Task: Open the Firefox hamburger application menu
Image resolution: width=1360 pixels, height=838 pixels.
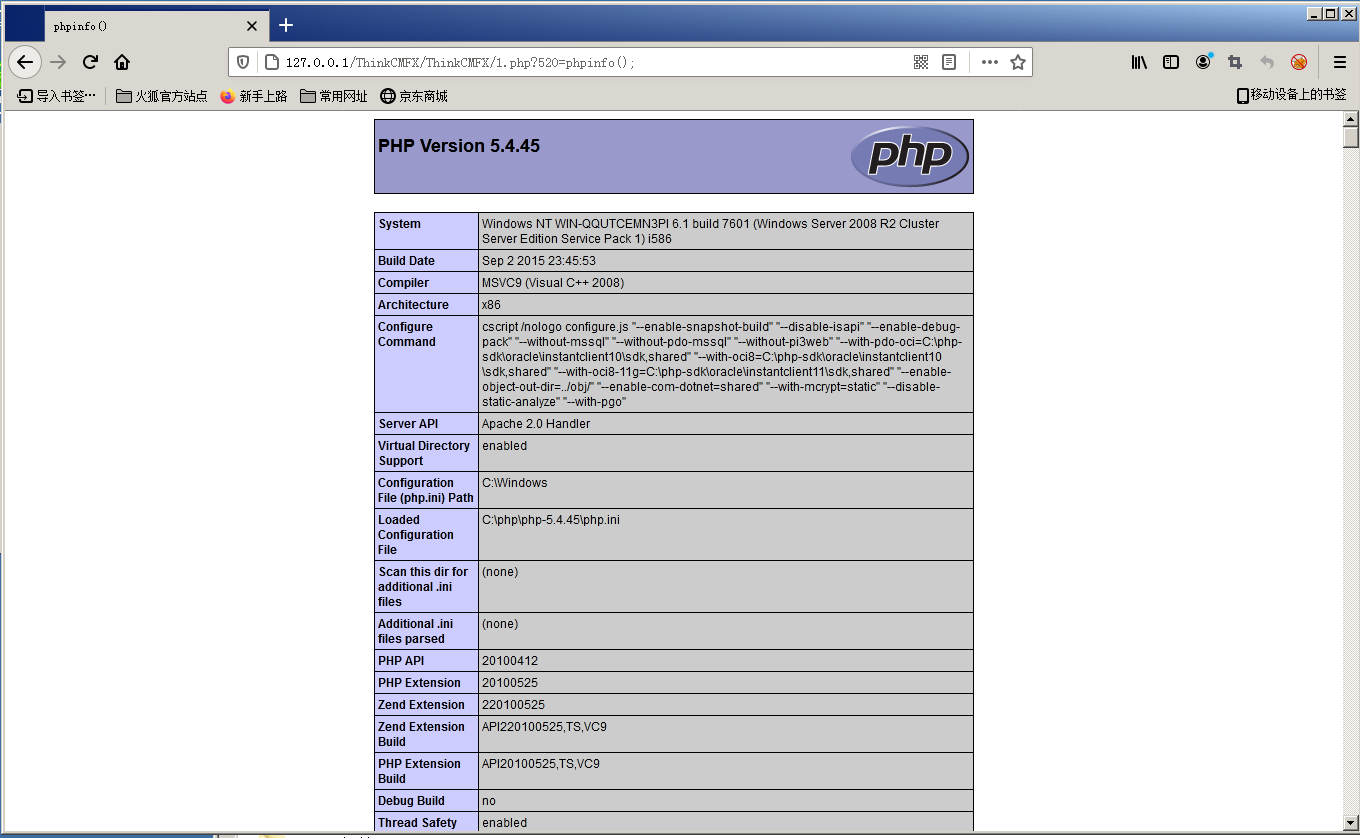Action: tap(1340, 62)
